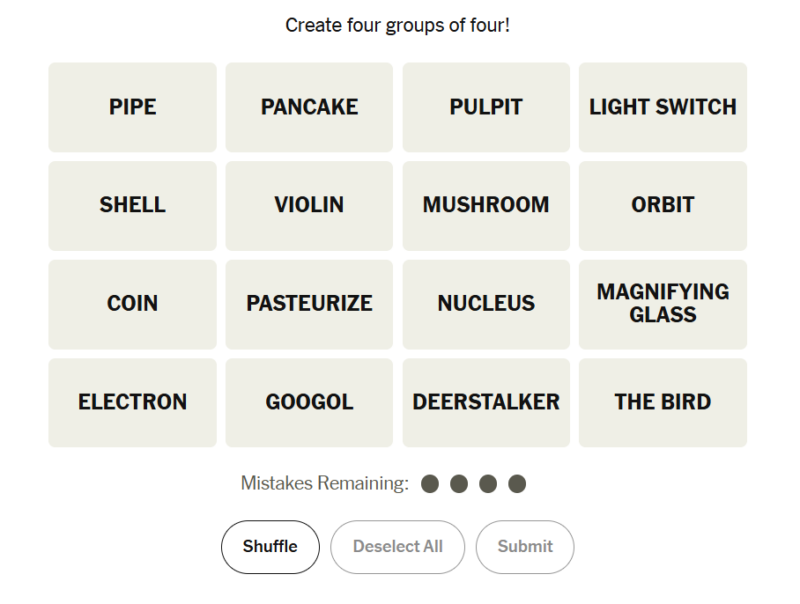The image size is (800, 604).
Task: Select THE BIRD tile
Action: 662,402
